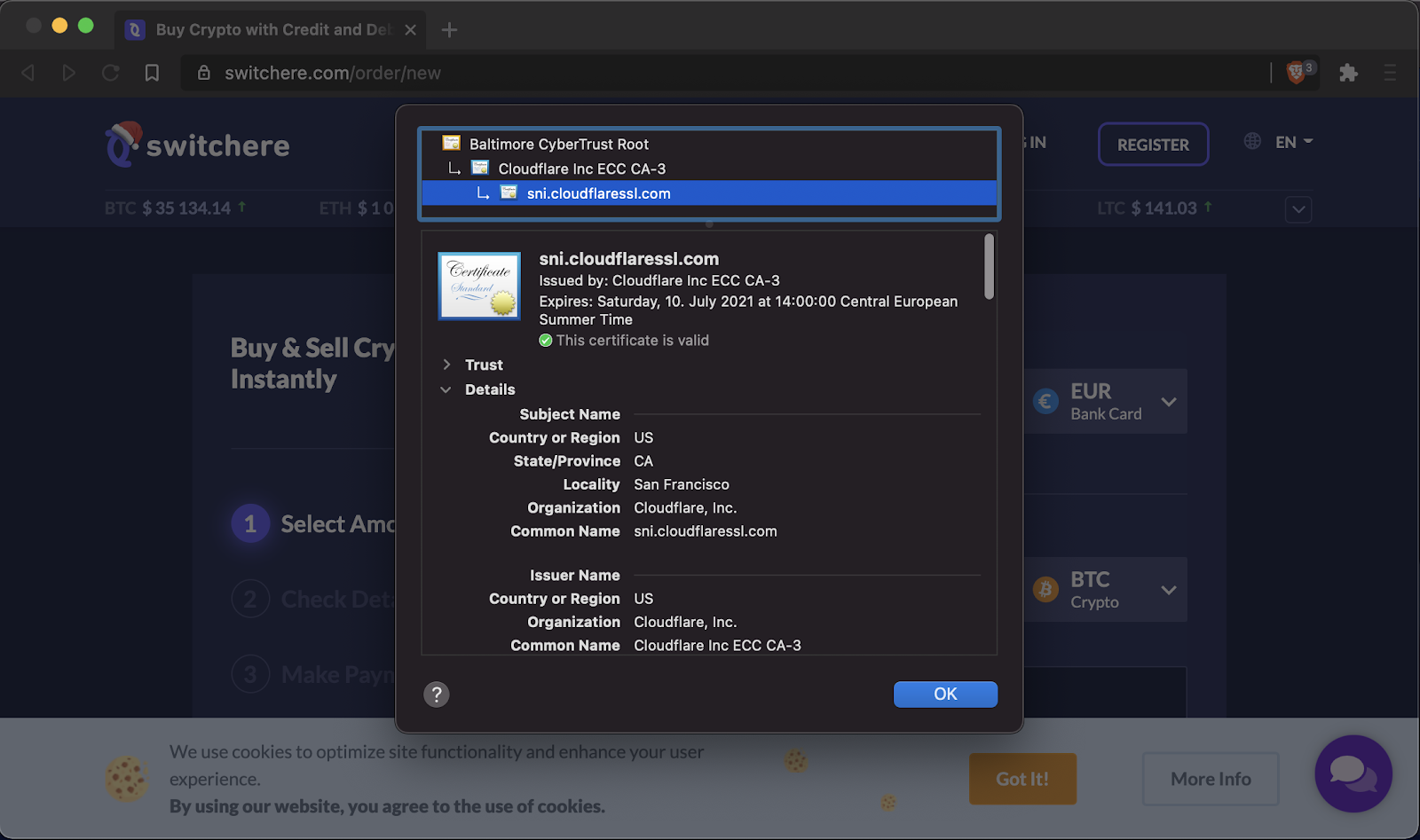Close the Buy Crypto tab

tap(410, 30)
